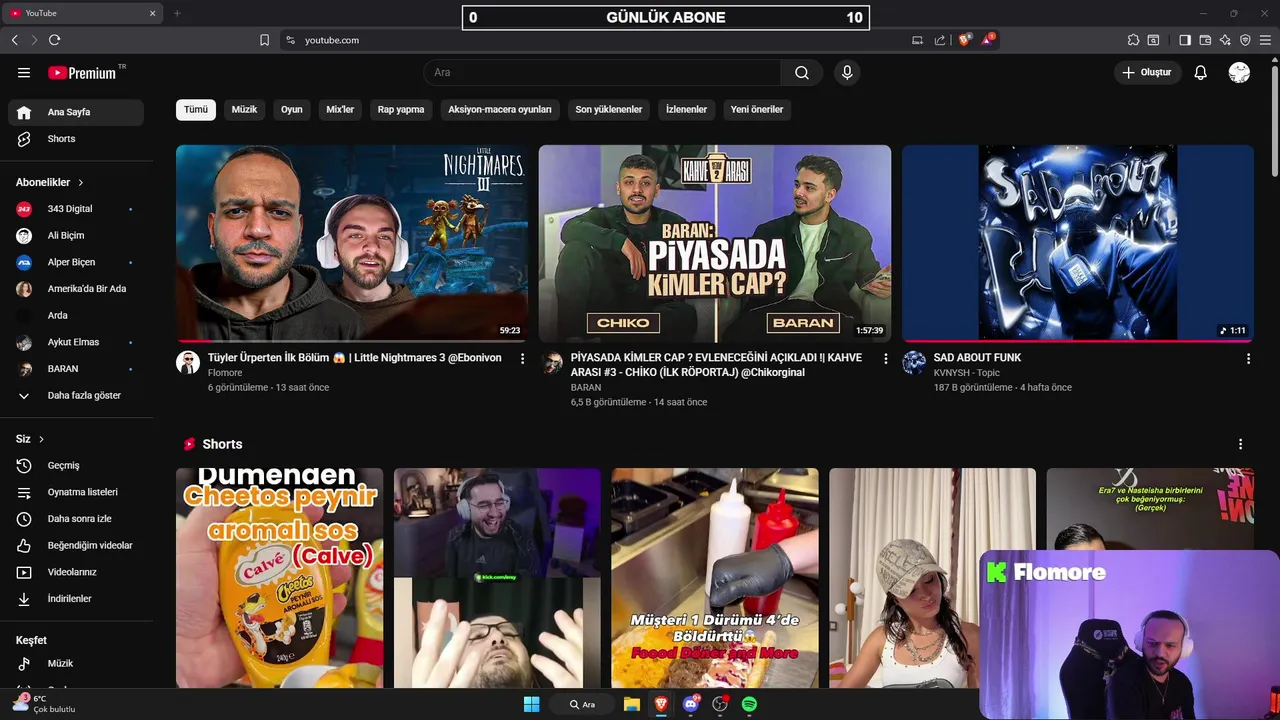This screenshot has height=720, width=1280.
Task: Open Spotify from the taskbar
Action: (749, 705)
